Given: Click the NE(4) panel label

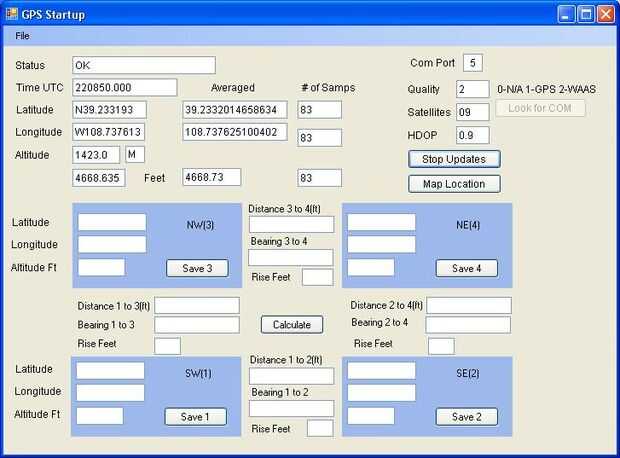Looking at the screenshot, I should [x=468, y=225].
